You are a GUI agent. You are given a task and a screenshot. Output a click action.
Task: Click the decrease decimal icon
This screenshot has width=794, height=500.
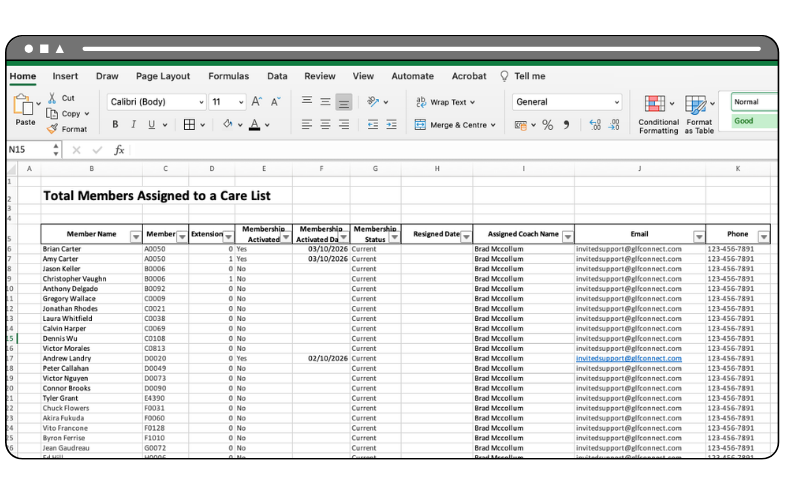click(614, 125)
